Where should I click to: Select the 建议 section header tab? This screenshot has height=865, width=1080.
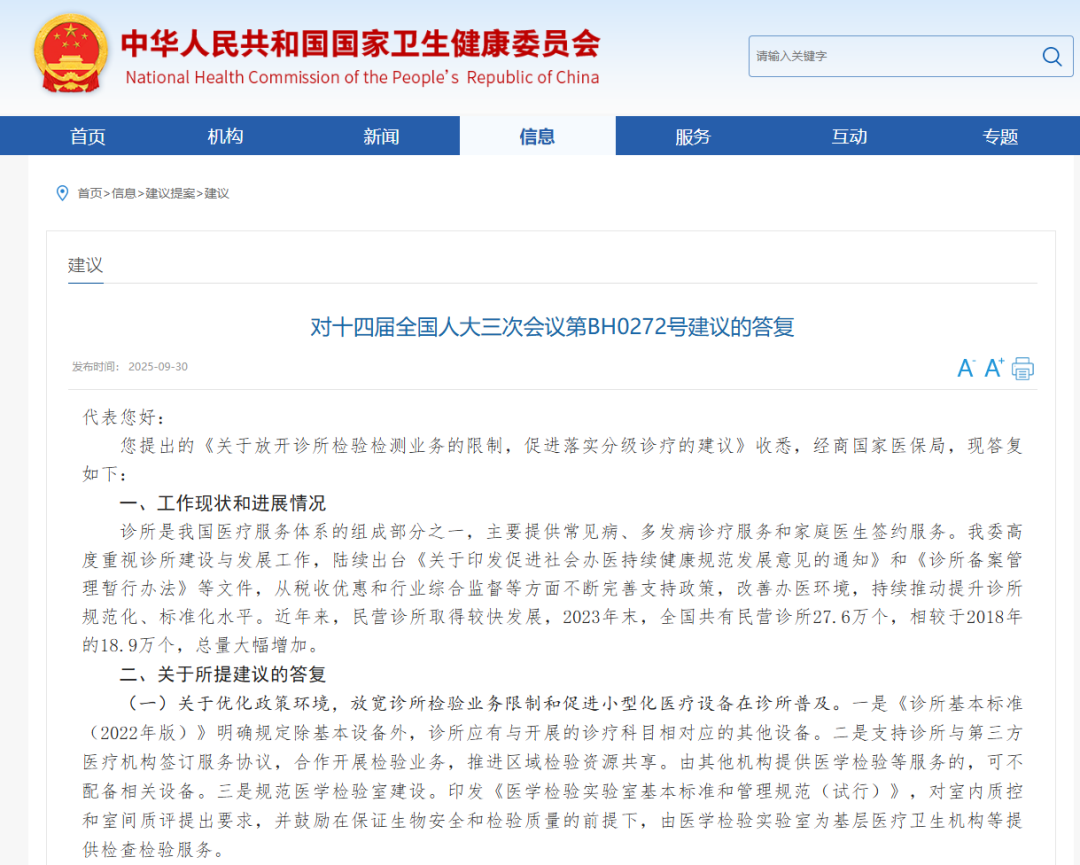tap(84, 265)
